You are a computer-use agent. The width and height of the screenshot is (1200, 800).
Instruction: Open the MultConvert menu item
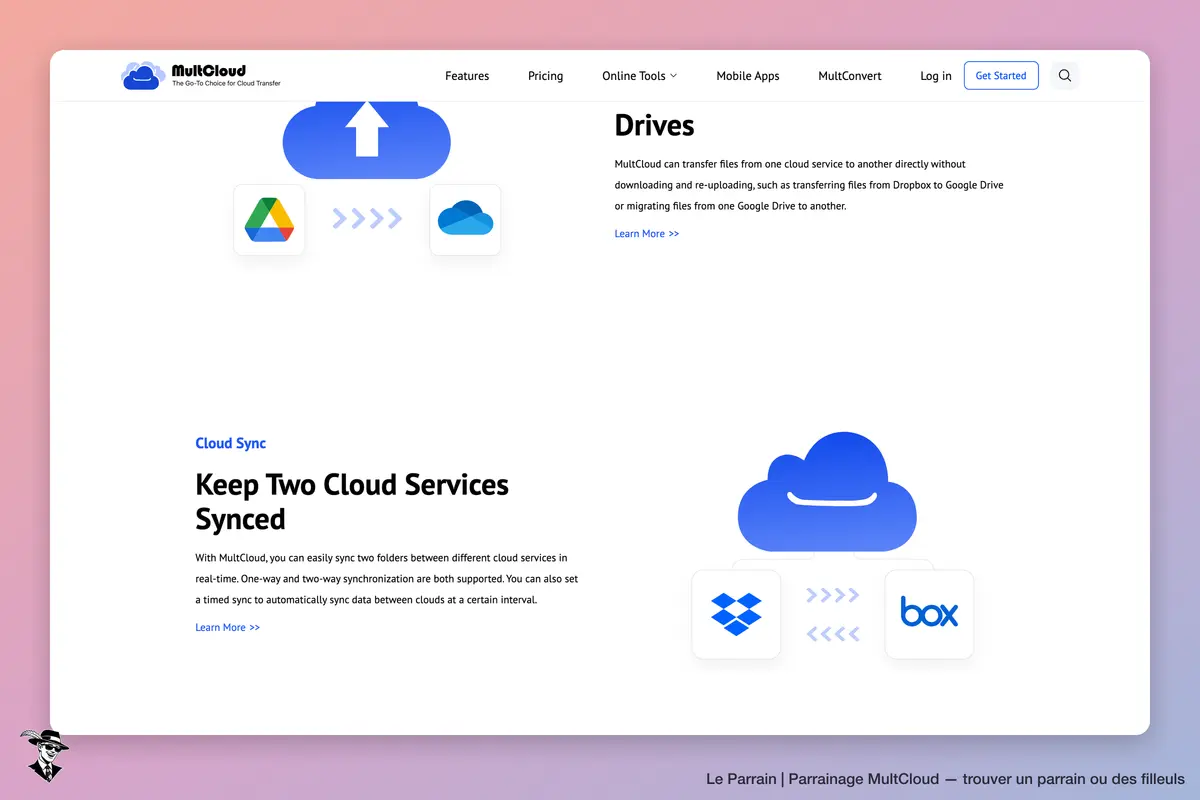(x=850, y=76)
